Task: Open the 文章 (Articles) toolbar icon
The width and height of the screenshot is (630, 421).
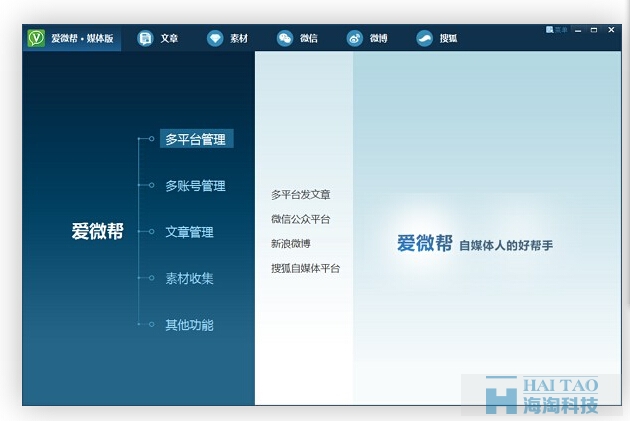Action: click(x=145, y=39)
